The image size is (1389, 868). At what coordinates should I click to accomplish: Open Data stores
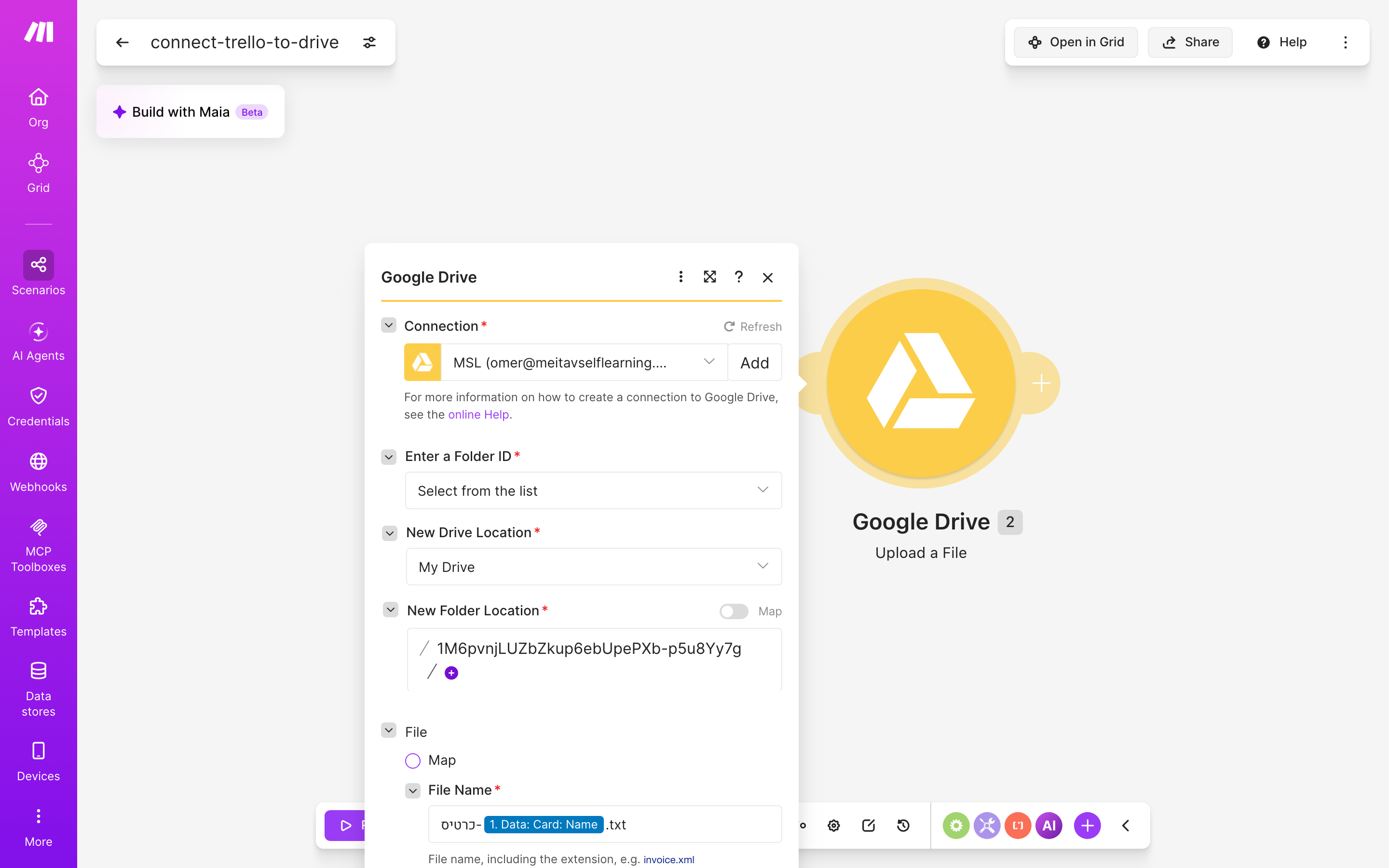[x=39, y=690]
